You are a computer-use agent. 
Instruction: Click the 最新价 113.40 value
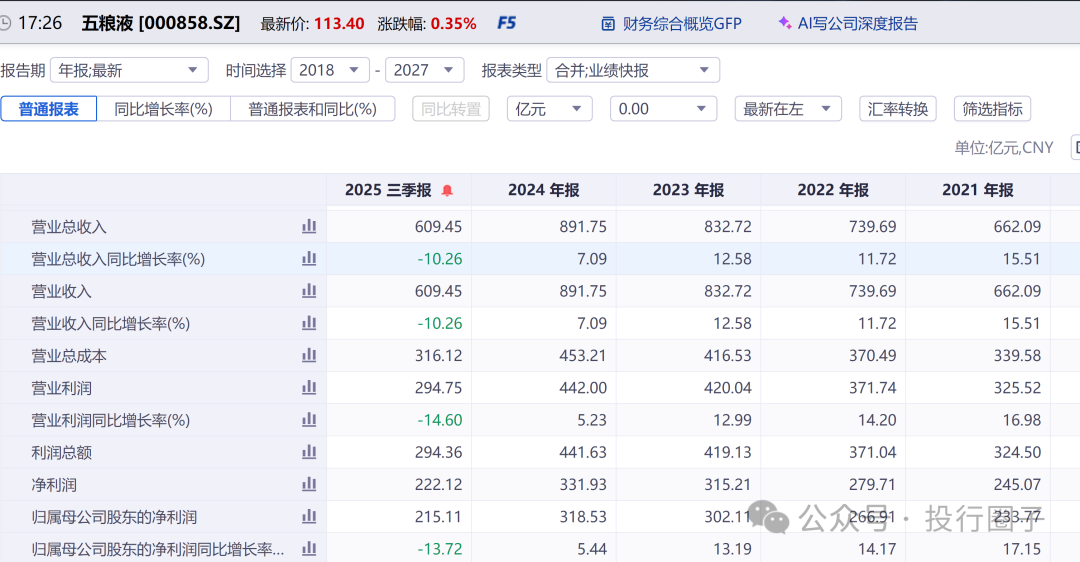click(339, 23)
